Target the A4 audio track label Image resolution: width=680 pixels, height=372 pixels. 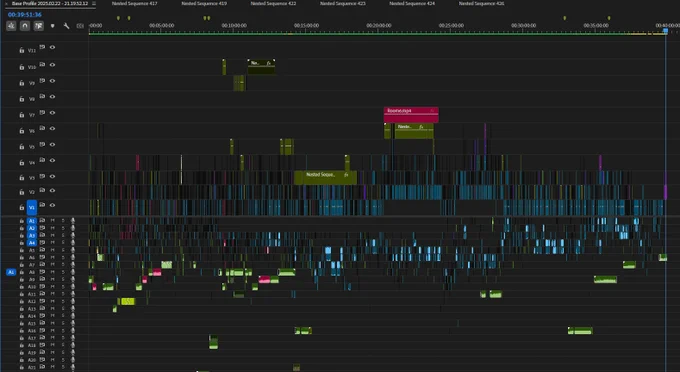pos(32,243)
